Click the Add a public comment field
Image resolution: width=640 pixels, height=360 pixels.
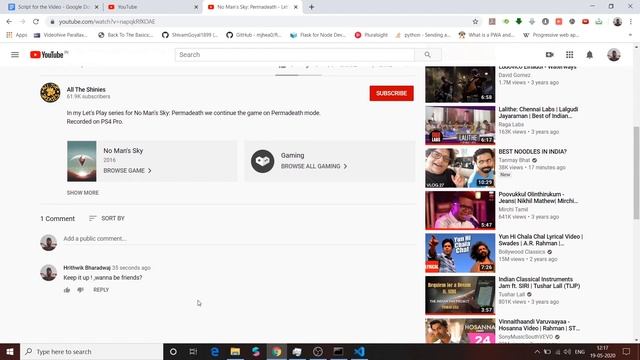click(x=239, y=239)
